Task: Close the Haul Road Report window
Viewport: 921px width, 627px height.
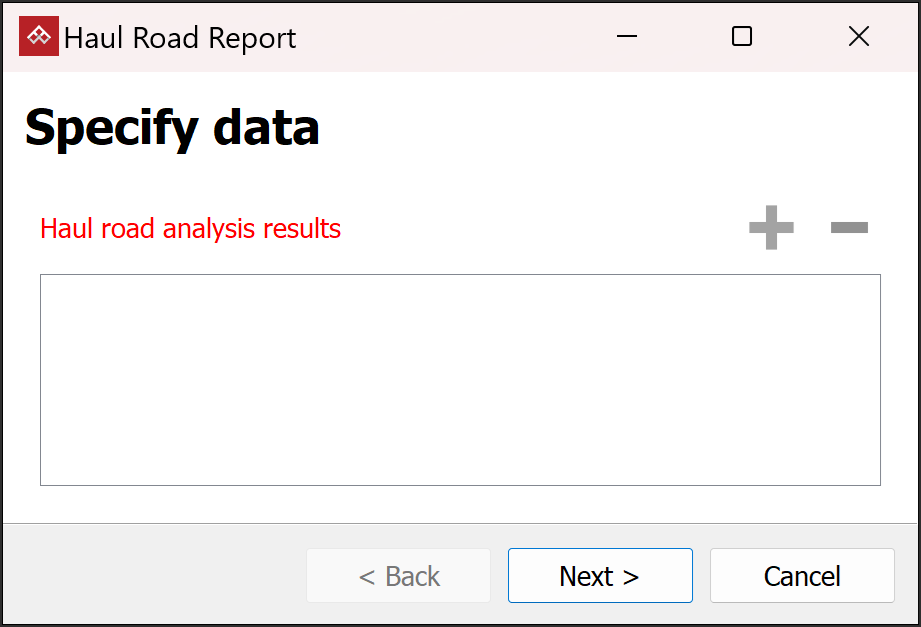Action: [858, 37]
